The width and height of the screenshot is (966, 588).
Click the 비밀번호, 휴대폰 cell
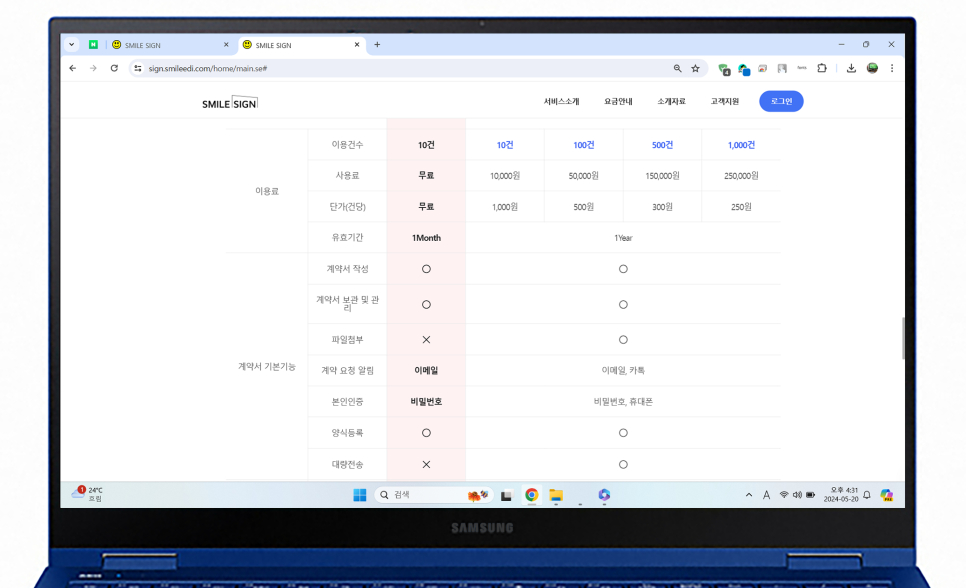(623, 401)
